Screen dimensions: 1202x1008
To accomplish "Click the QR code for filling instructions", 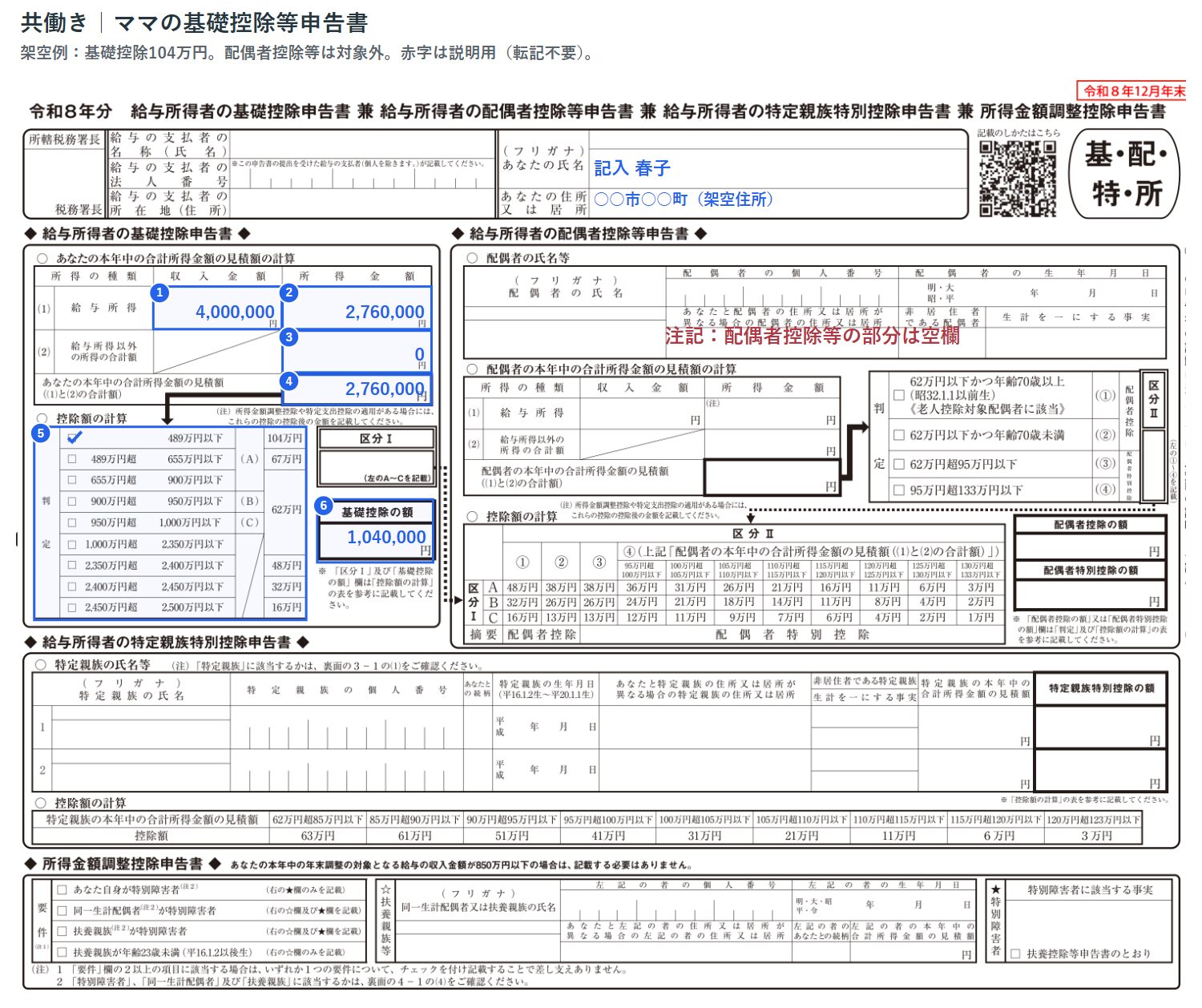I will click(x=1018, y=178).
